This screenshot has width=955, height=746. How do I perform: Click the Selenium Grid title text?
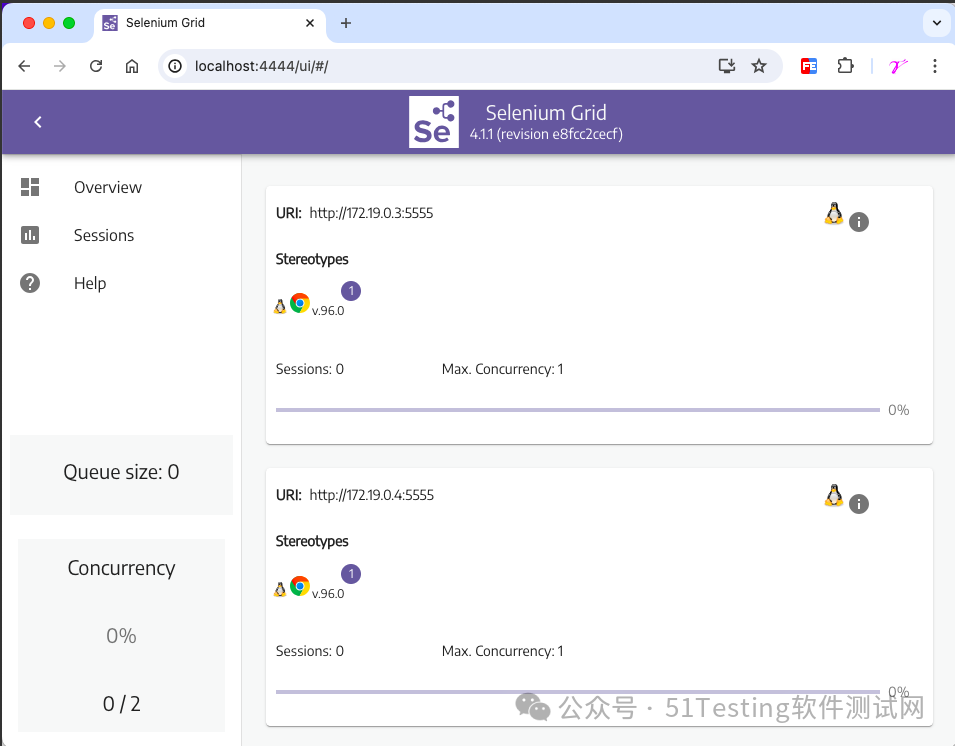click(x=546, y=113)
